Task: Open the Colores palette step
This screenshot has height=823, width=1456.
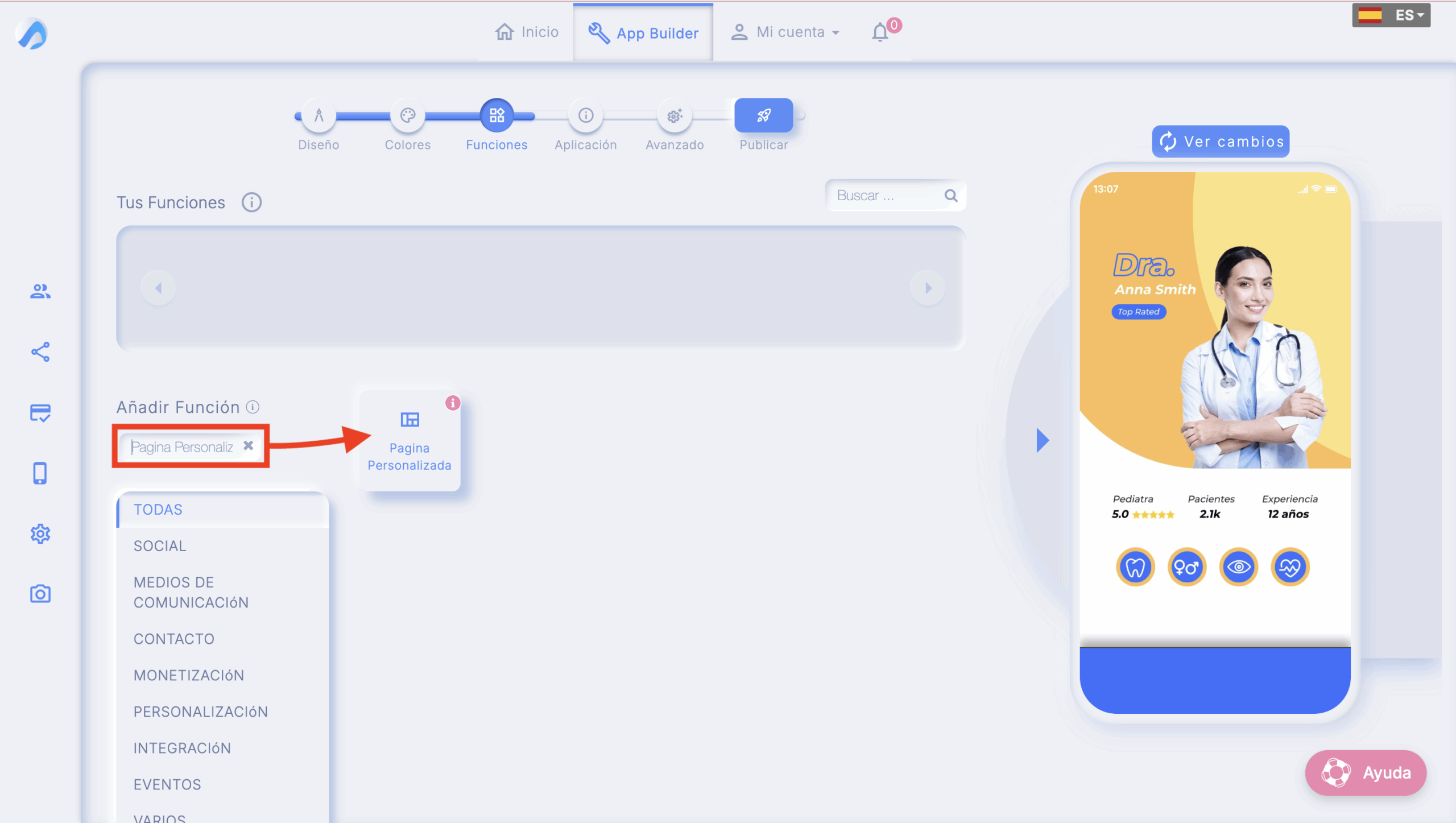Action: (x=407, y=116)
